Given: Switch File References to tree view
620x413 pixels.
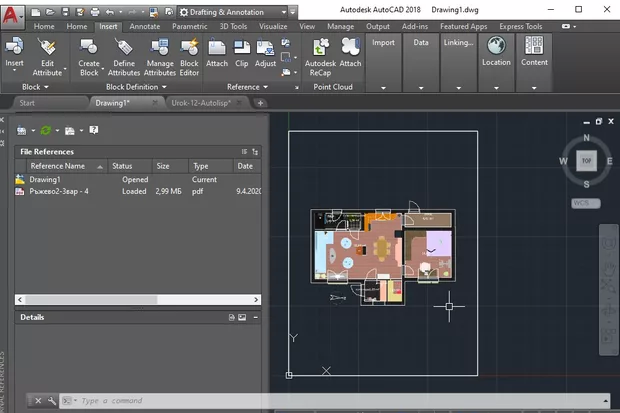Looking at the screenshot, I should (x=253, y=152).
